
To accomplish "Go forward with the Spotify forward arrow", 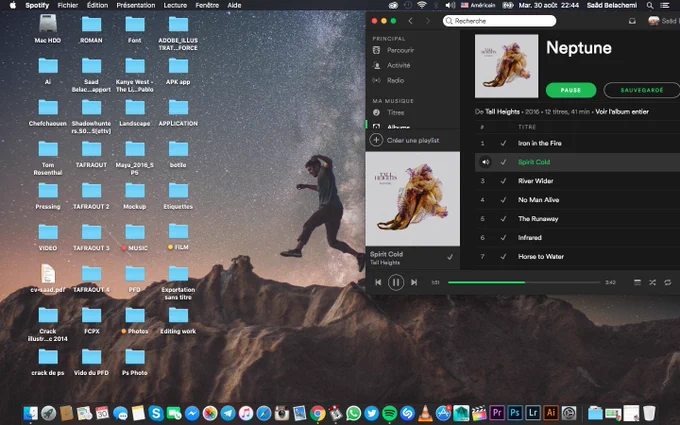I will [428, 21].
